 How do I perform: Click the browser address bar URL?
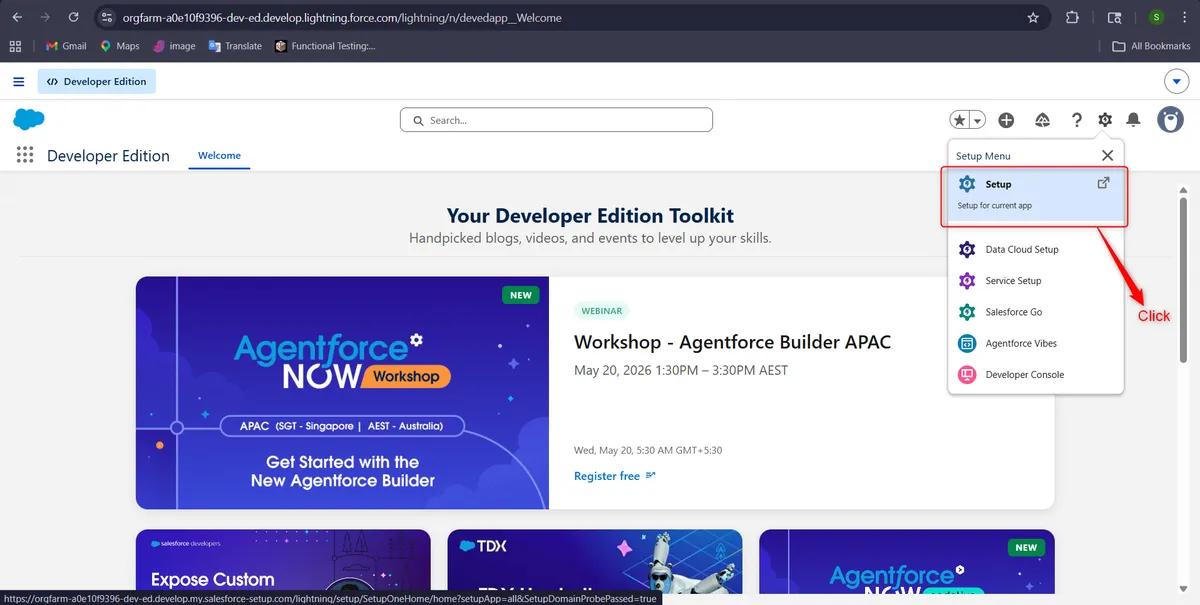[x=342, y=18]
